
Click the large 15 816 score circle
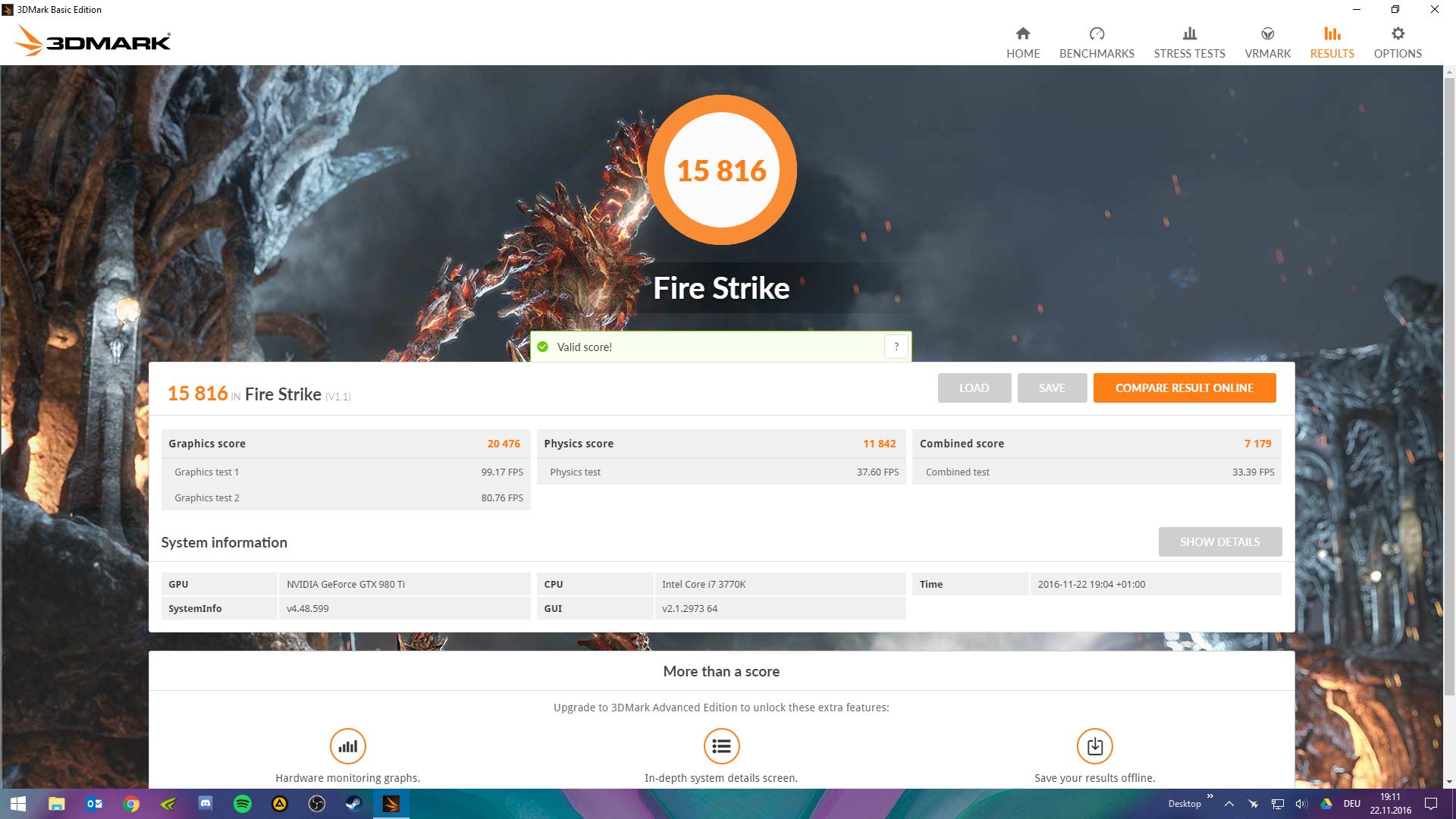click(721, 170)
